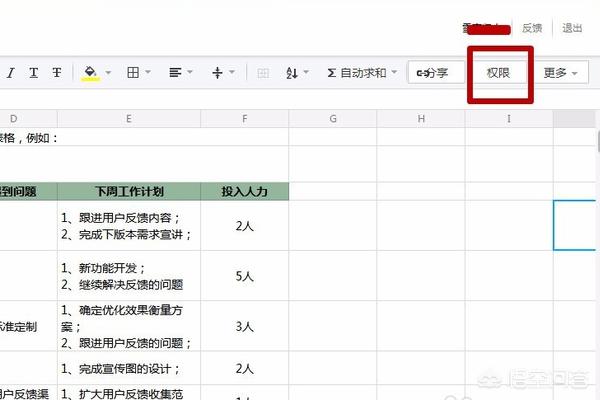This screenshot has height=400, width=600.
Task: Open fill color dropdown arrow
Action: [107, 73]
